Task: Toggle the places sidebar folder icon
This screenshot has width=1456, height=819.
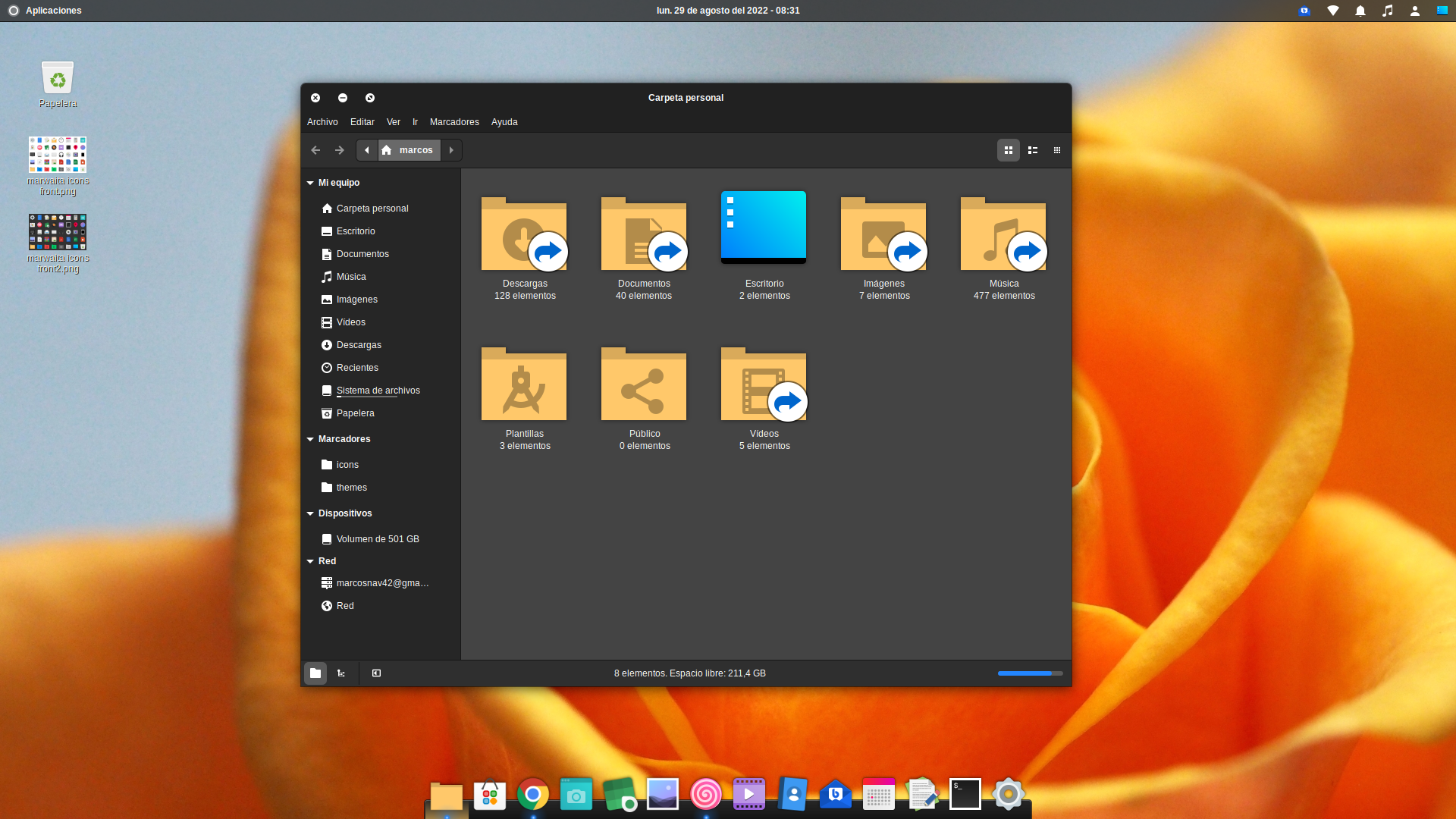Action: tap(315, 673)
